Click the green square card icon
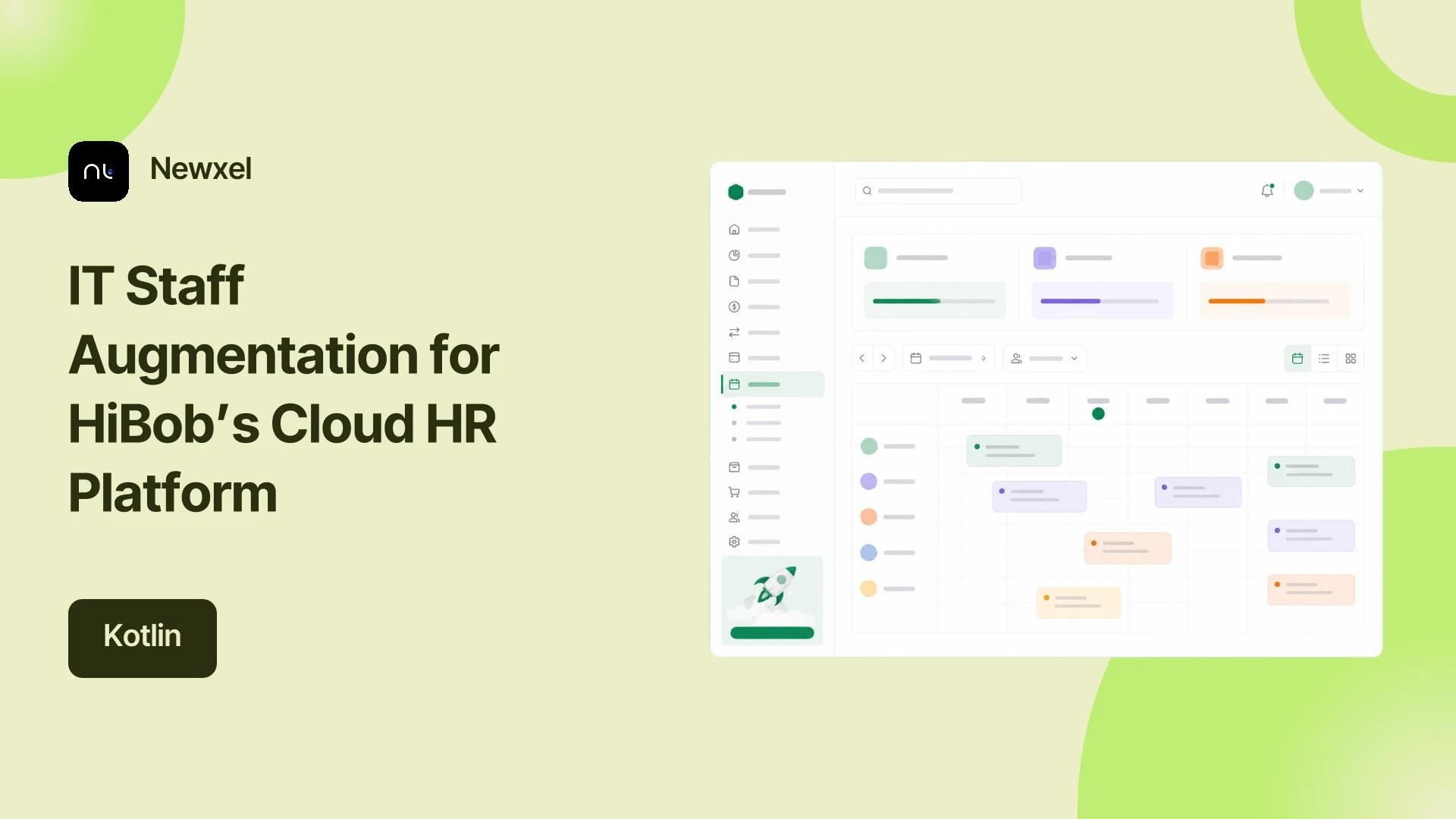 click(876, 258)
